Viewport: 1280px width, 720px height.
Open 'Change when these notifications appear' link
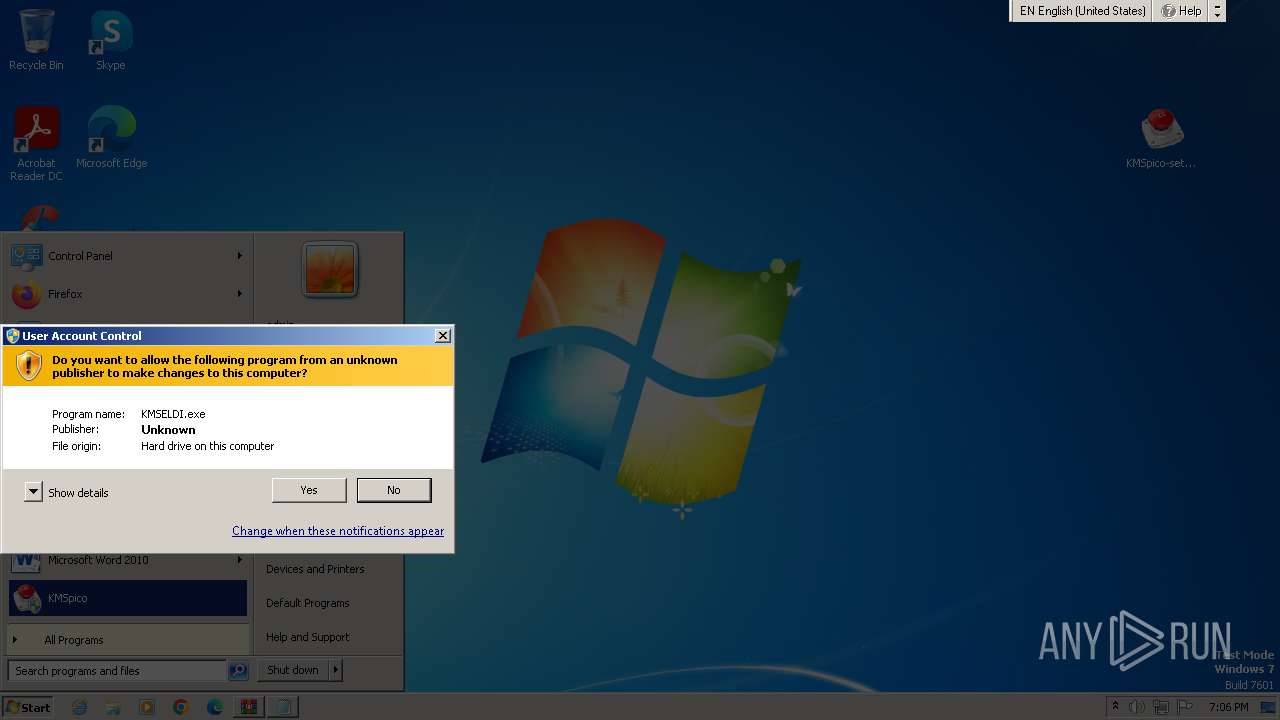[x=338, y=531]
